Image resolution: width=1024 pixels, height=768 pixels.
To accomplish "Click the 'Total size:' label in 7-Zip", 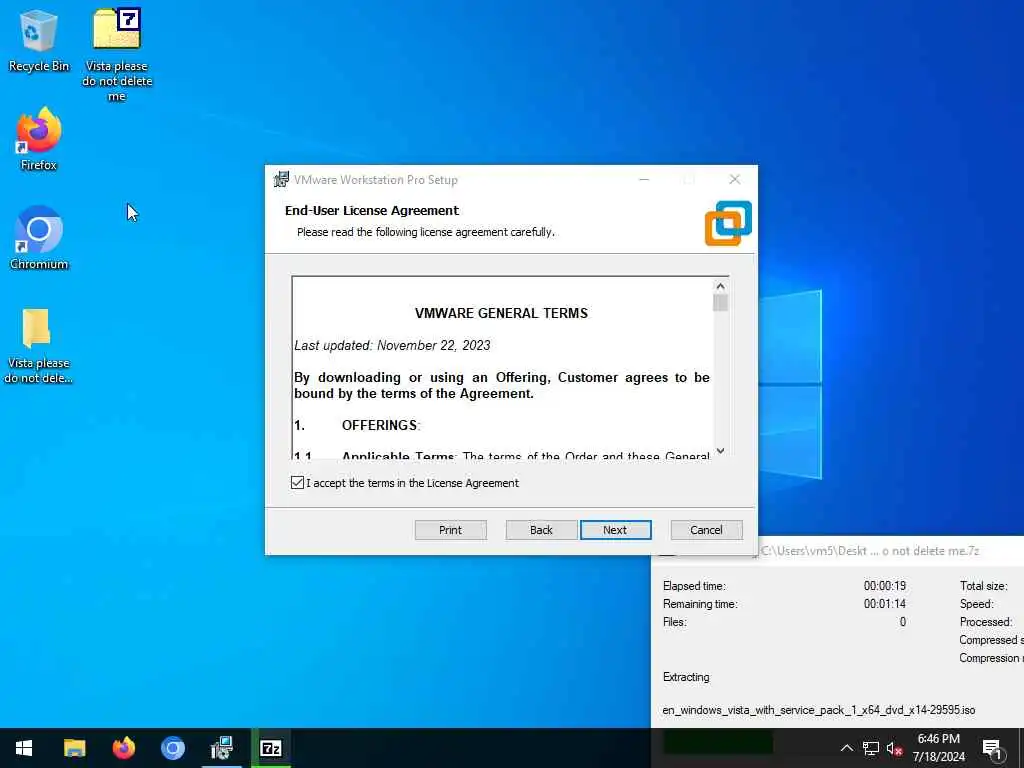I will [x=984, y=586].
